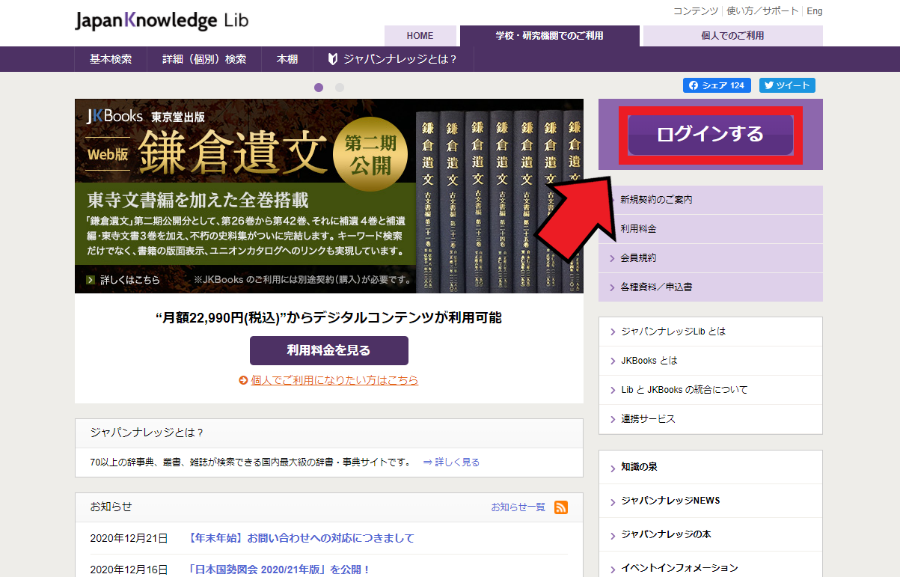Go to 本棚 in navigation bar
Viewport: 900px width, 577px height.
click(x=288, y=59)
